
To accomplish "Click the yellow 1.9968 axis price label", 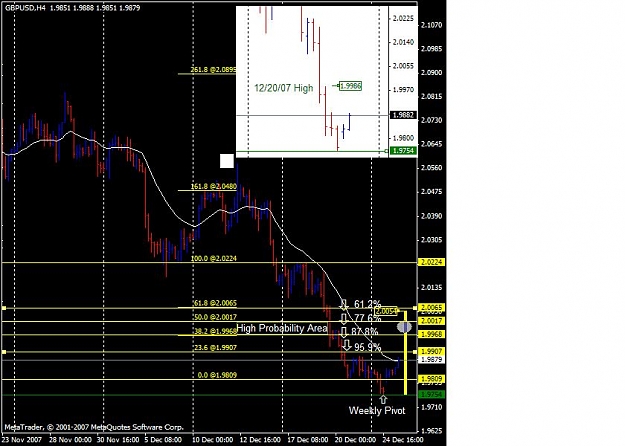I will 431,334.
